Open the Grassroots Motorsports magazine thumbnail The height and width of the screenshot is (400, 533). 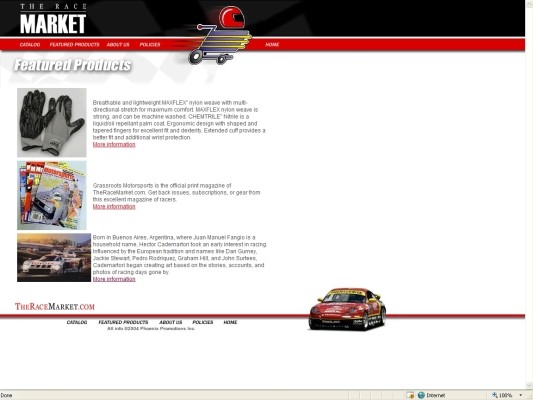(x=52, y=195)
